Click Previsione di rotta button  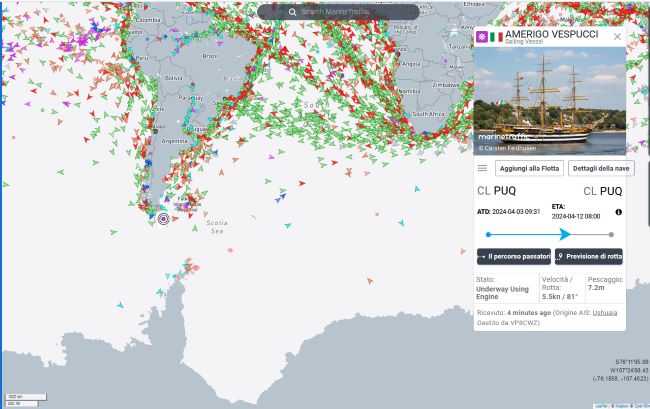[589, 257]
